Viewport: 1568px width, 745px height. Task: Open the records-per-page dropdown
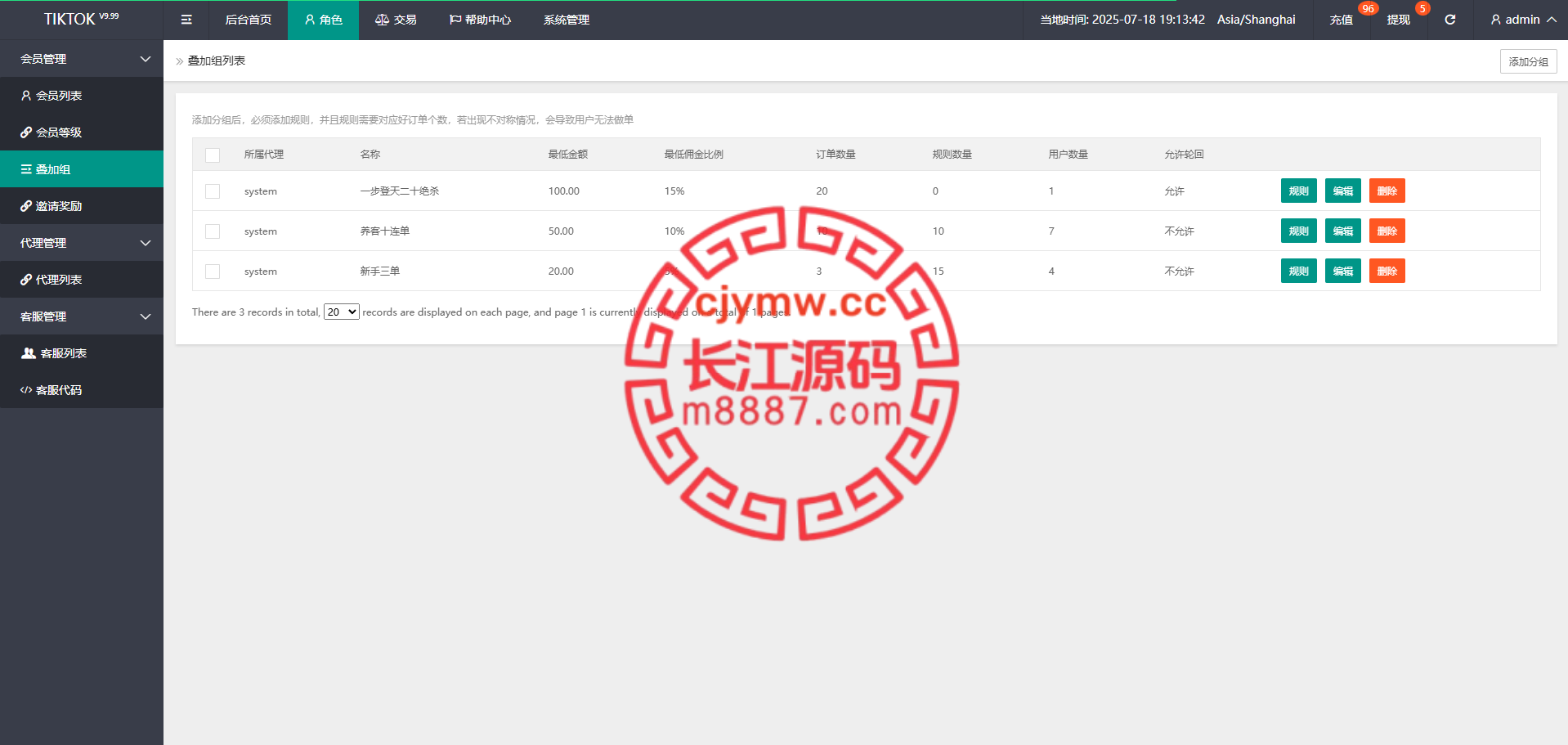click(342, 312)
